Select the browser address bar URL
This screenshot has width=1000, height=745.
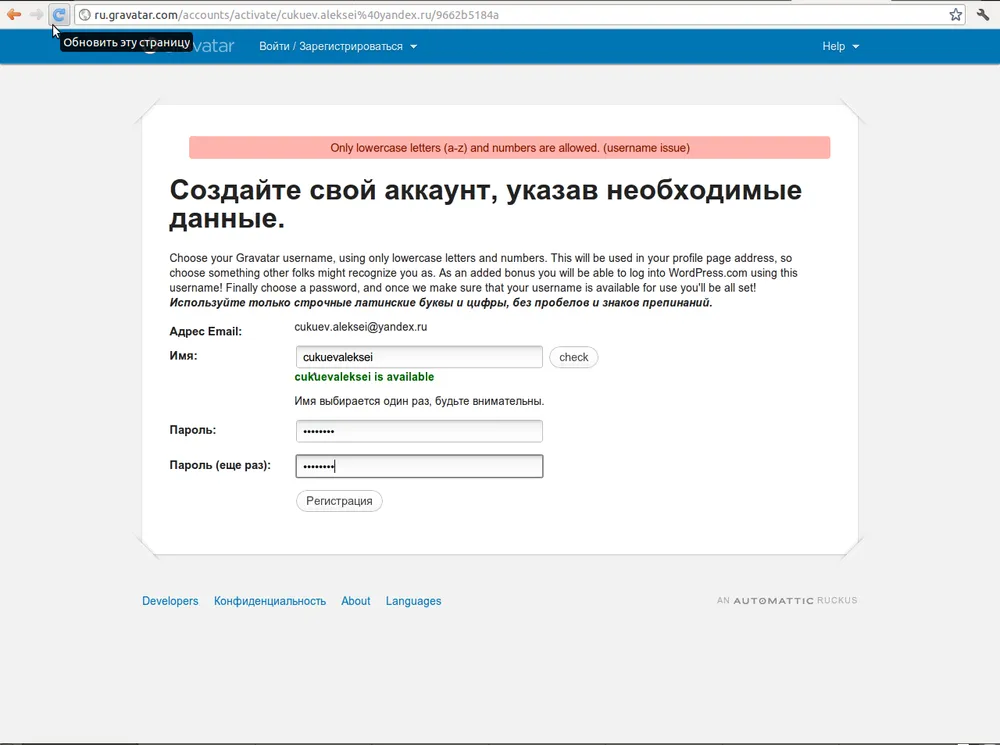(500, 15)
